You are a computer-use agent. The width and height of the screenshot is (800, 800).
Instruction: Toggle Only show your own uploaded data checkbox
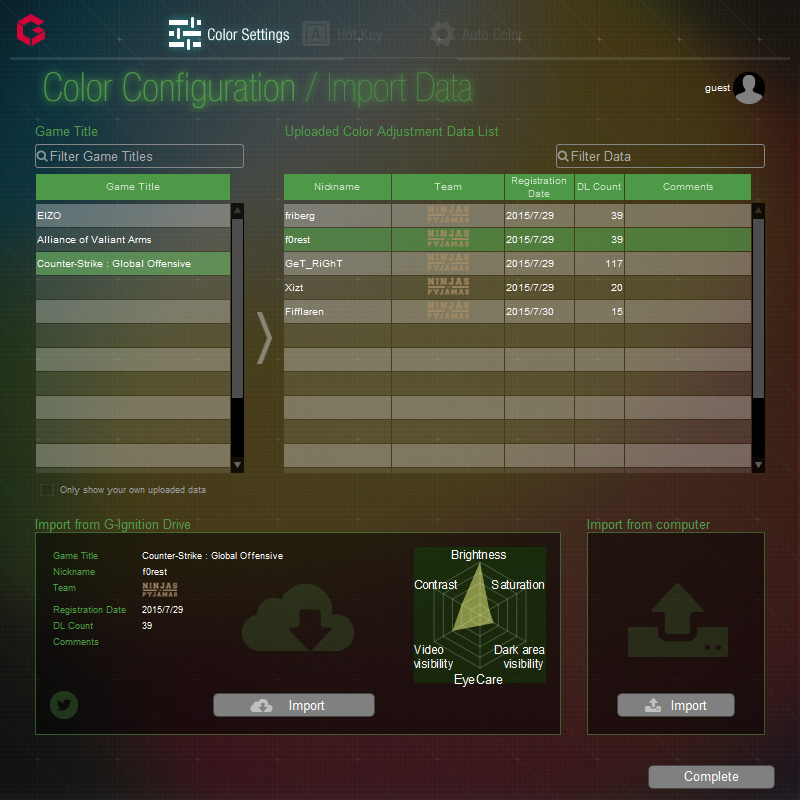pyautogui.click(x=46, y=490)
